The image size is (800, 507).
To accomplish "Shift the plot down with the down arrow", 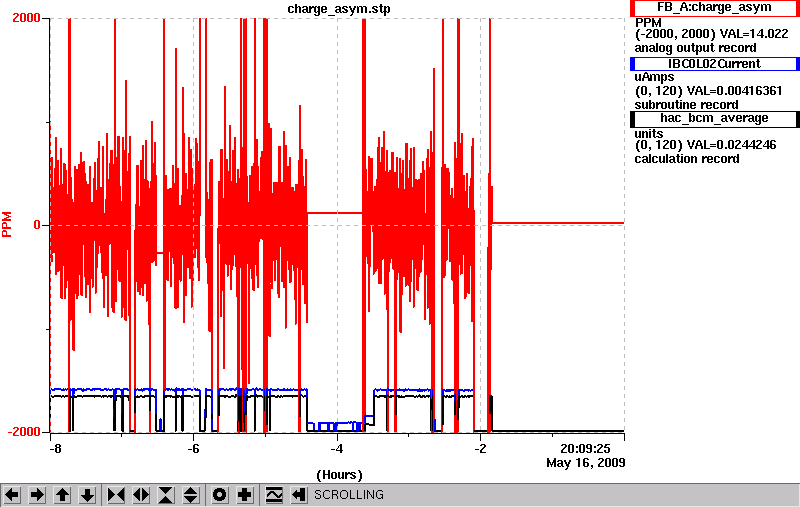I will tap(88, 495).
